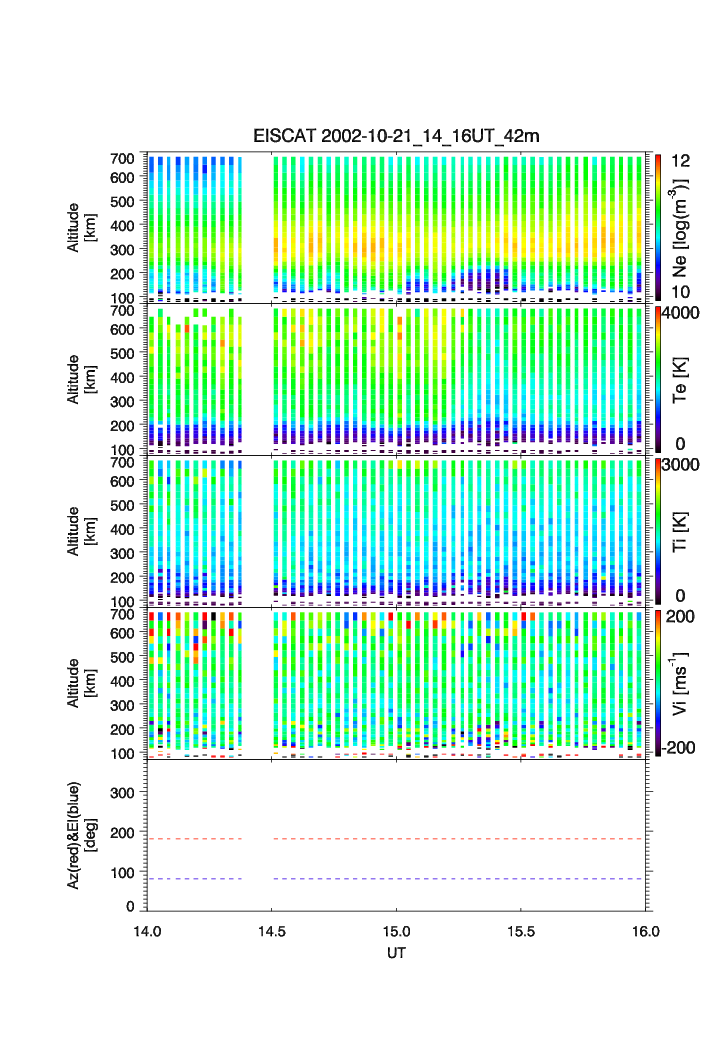Click the 16.0 tick label on UT axis
The width and height of the screenshot is (708, 1063).
coord(645,930)
